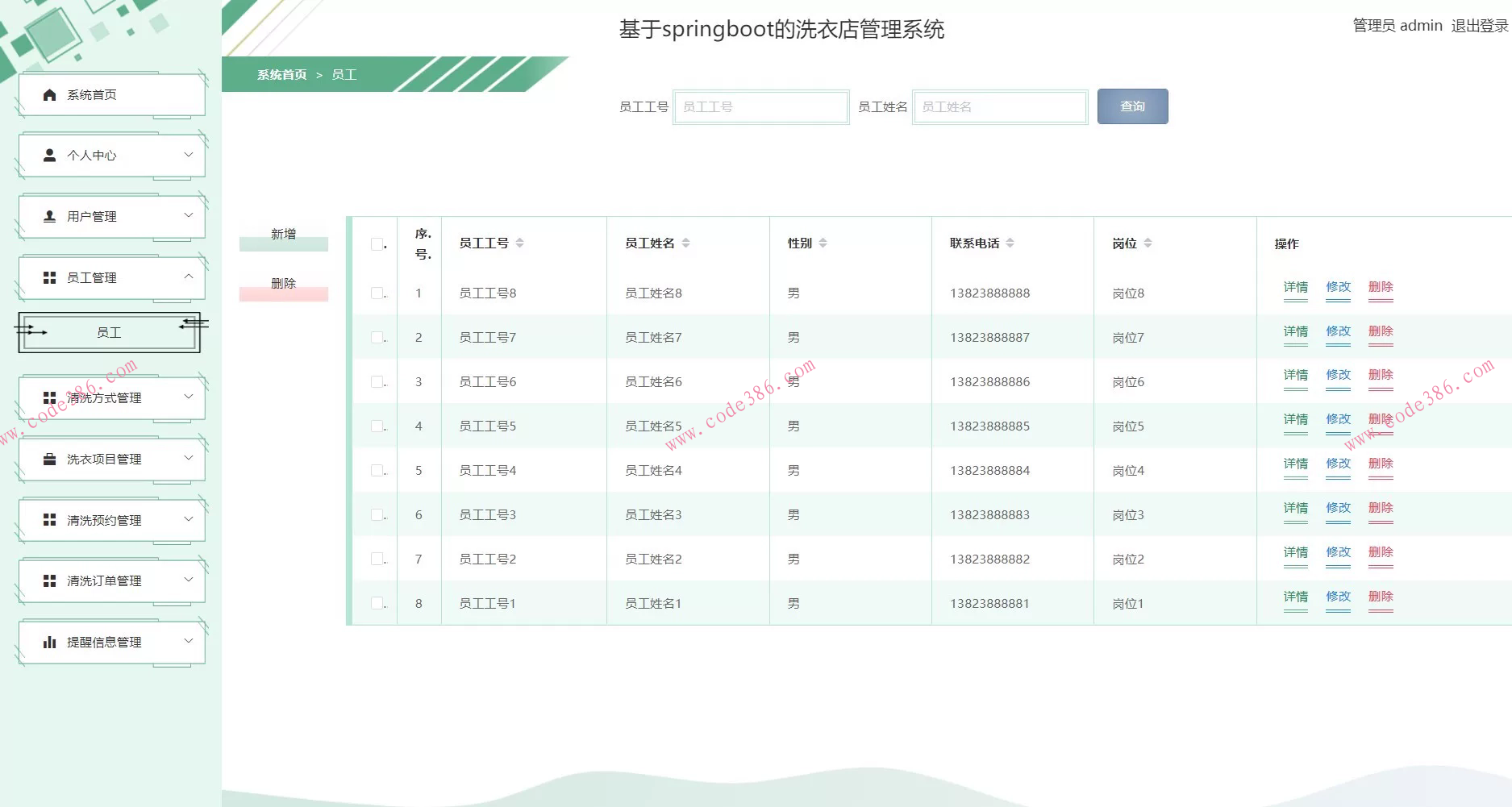1512x807 pixels.
Task: Sort table by 联系电话 sort arrows
Action: coord(1010,243)
